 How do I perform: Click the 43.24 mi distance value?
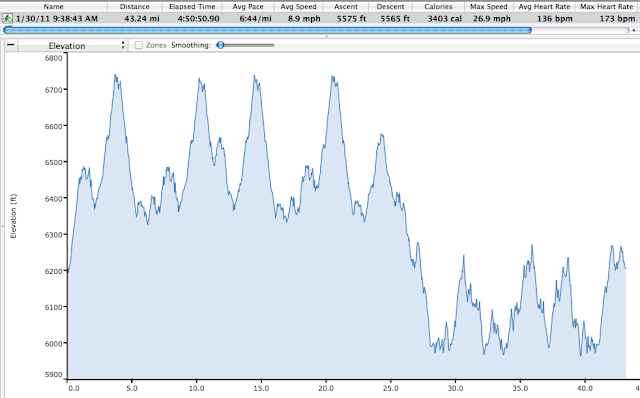coord(142,19)
